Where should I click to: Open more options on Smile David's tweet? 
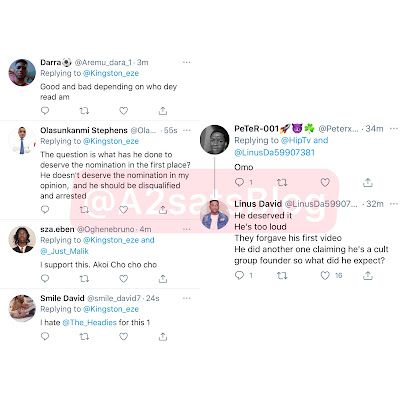[x=187, y=298]
